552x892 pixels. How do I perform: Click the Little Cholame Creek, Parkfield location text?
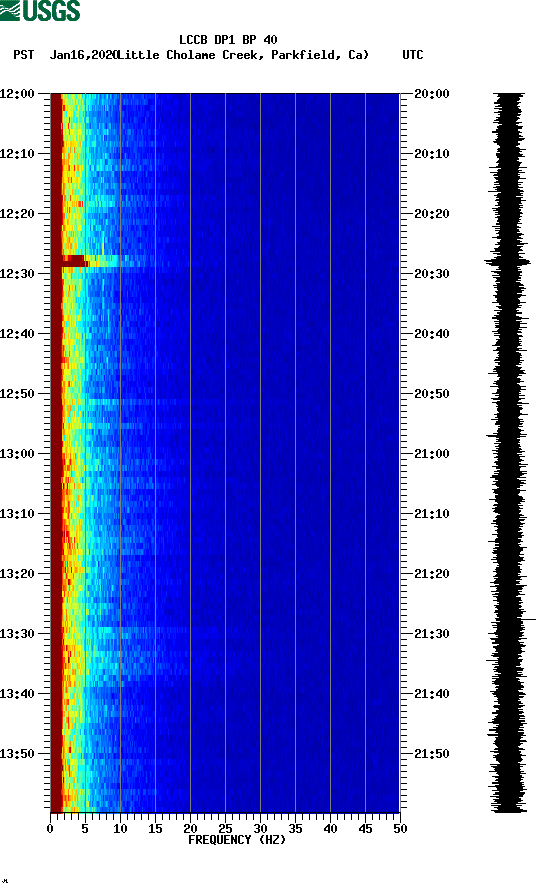pos(242,55)
